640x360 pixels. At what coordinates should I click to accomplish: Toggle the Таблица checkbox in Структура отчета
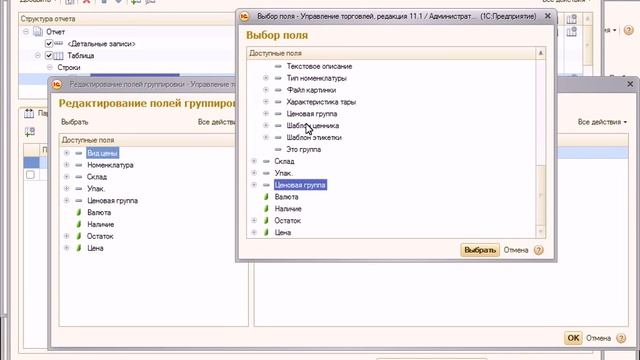(49, 56)
